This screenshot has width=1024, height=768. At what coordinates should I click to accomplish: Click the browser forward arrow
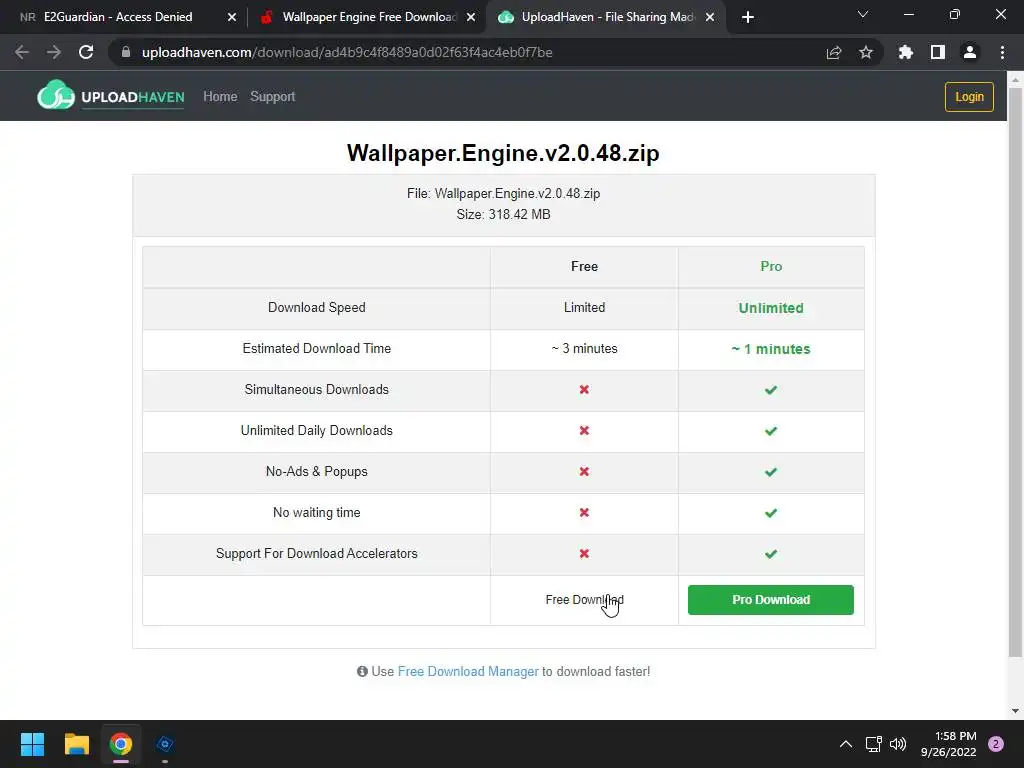[x=54, y=52]
